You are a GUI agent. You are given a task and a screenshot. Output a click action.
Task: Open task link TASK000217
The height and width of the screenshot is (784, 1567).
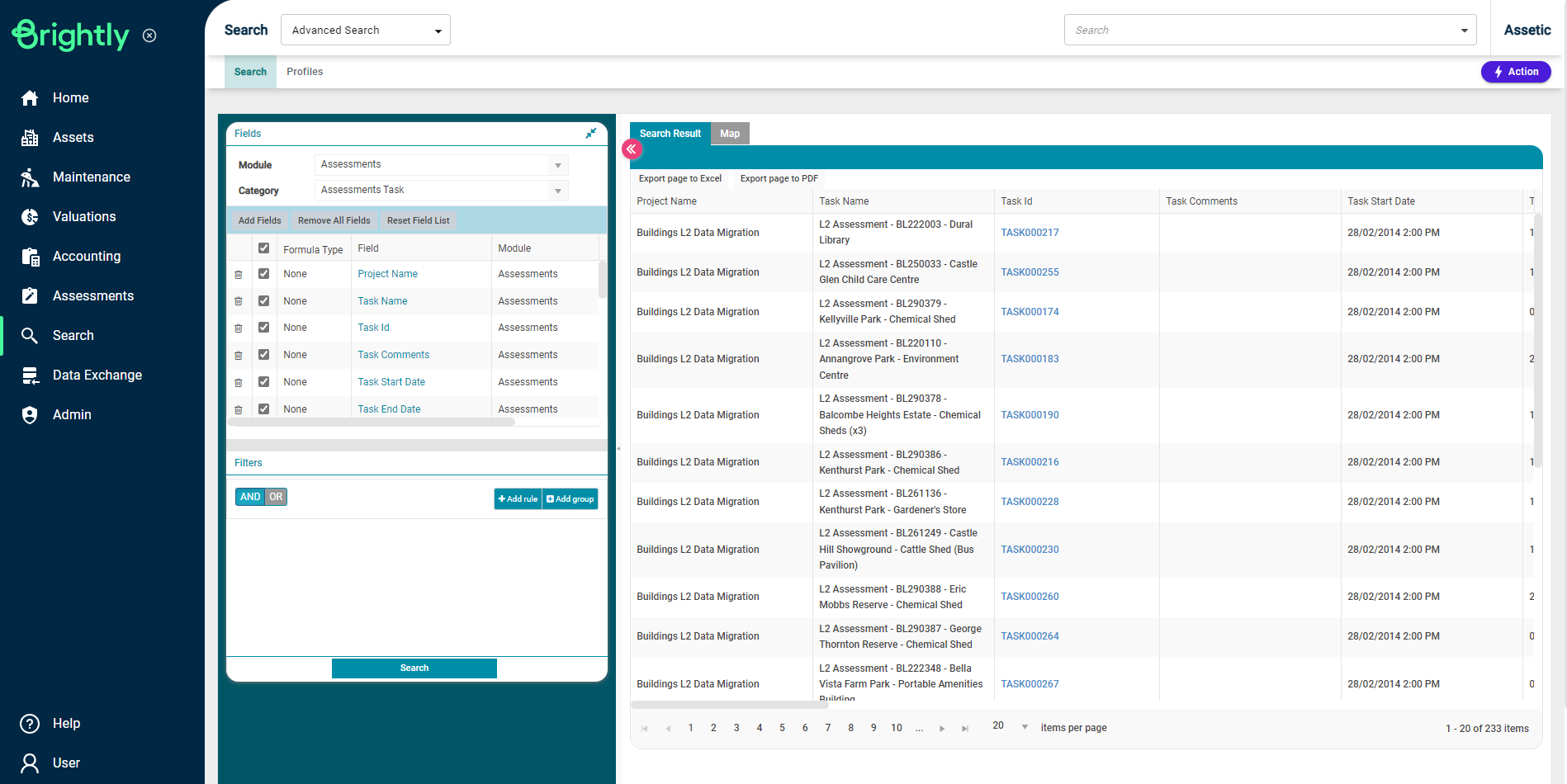[x=1030, y=233]
